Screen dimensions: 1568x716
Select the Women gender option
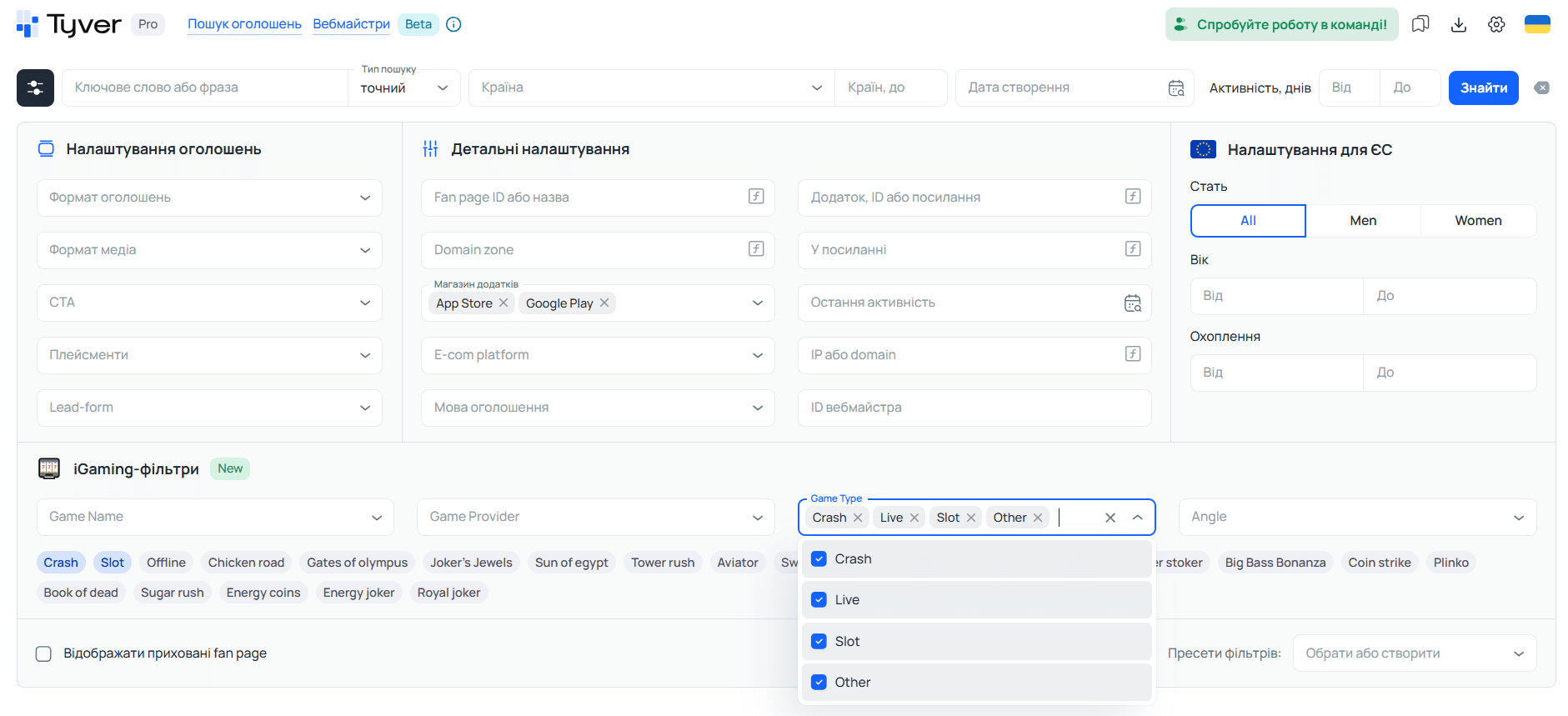1478,221
